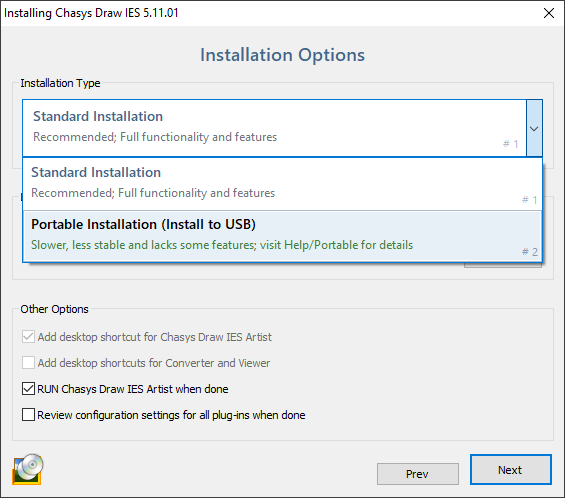Toggle Add desktop shortcut for Chasys Draw IES Artist
The width and height of the screenshot is (565, 498).
click(x=28, y=337)
